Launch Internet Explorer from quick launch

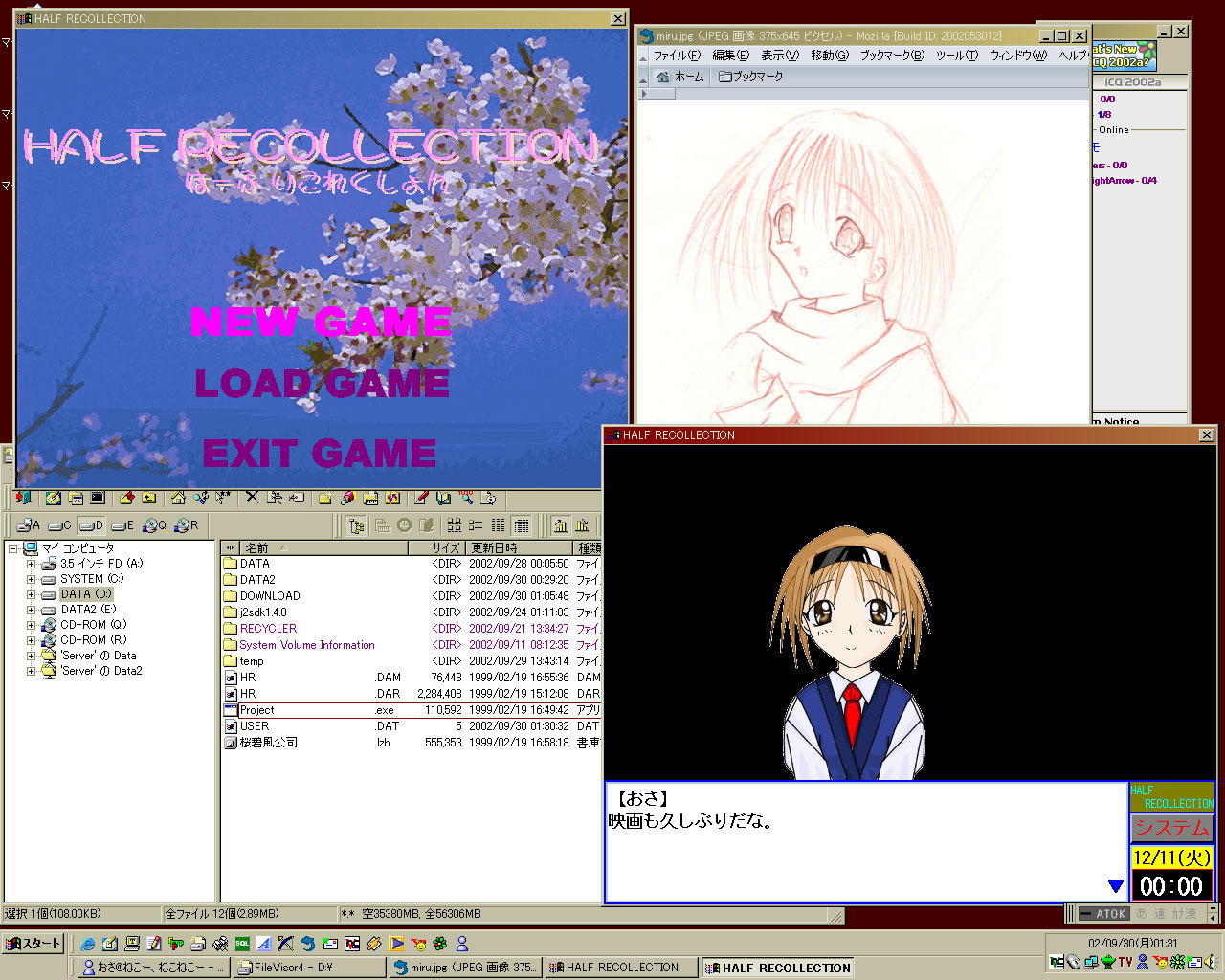click(88, 944)
